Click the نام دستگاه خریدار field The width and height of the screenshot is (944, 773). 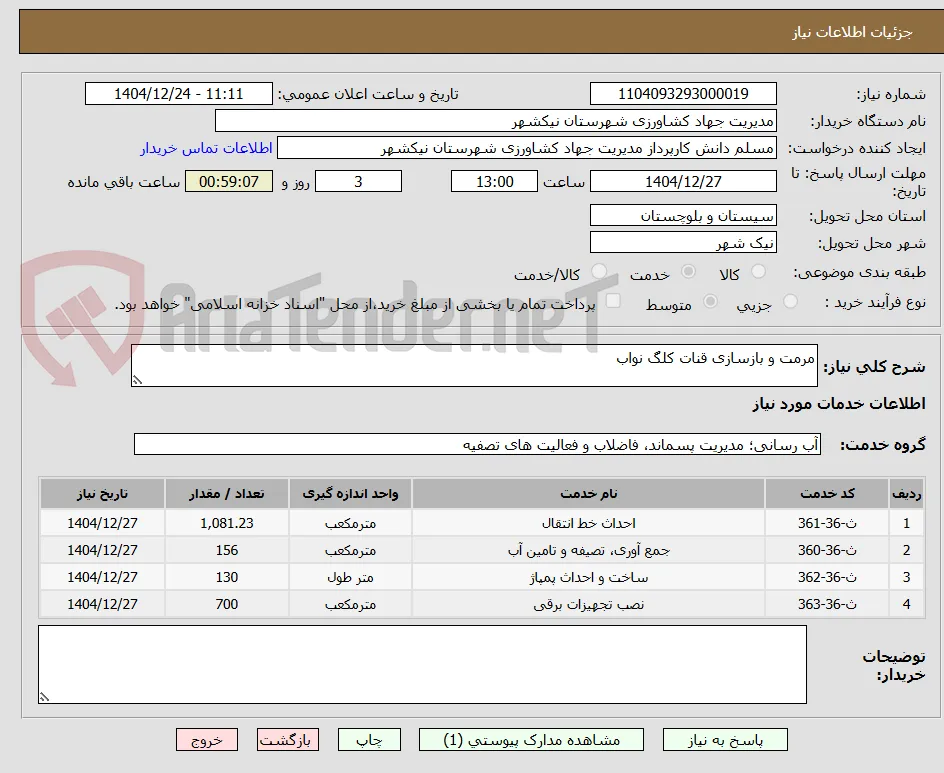coord(495,121)
